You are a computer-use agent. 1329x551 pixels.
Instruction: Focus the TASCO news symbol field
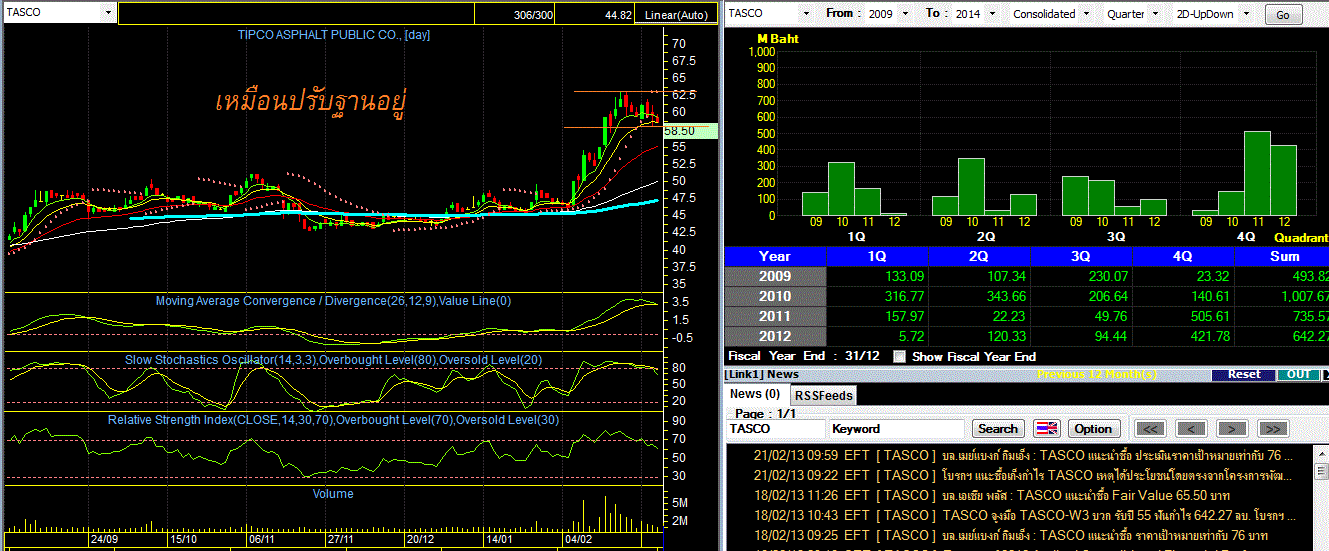[775, 428]
